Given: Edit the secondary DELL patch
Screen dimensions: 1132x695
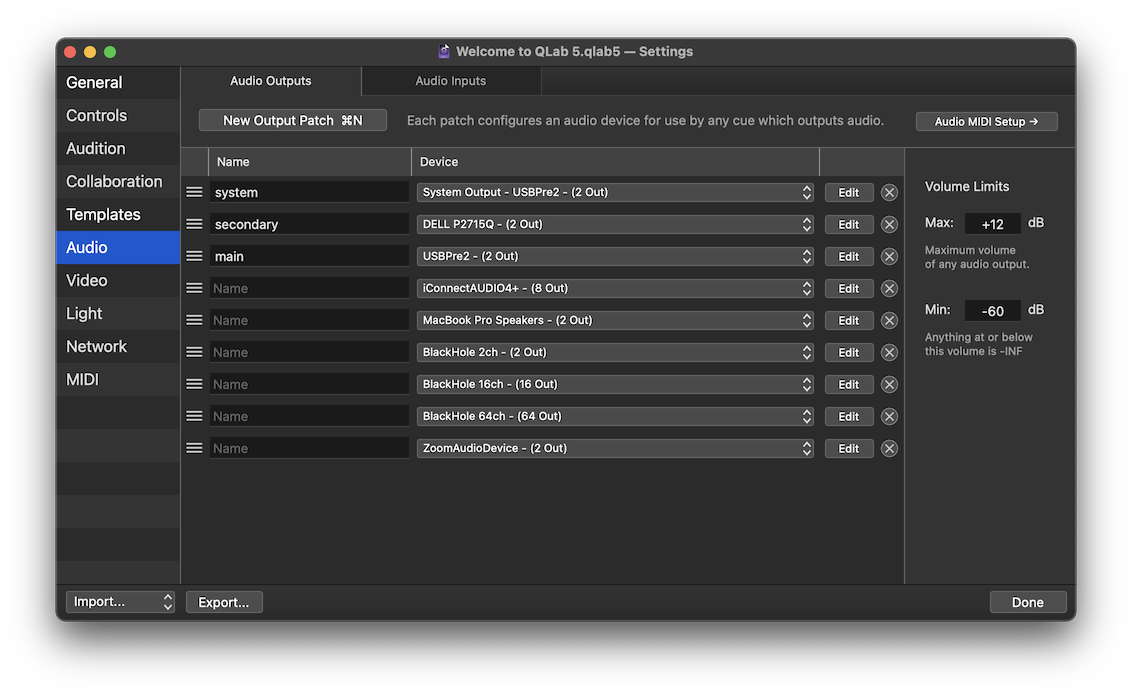Looking at the screenshot, I should coord(849,224).
